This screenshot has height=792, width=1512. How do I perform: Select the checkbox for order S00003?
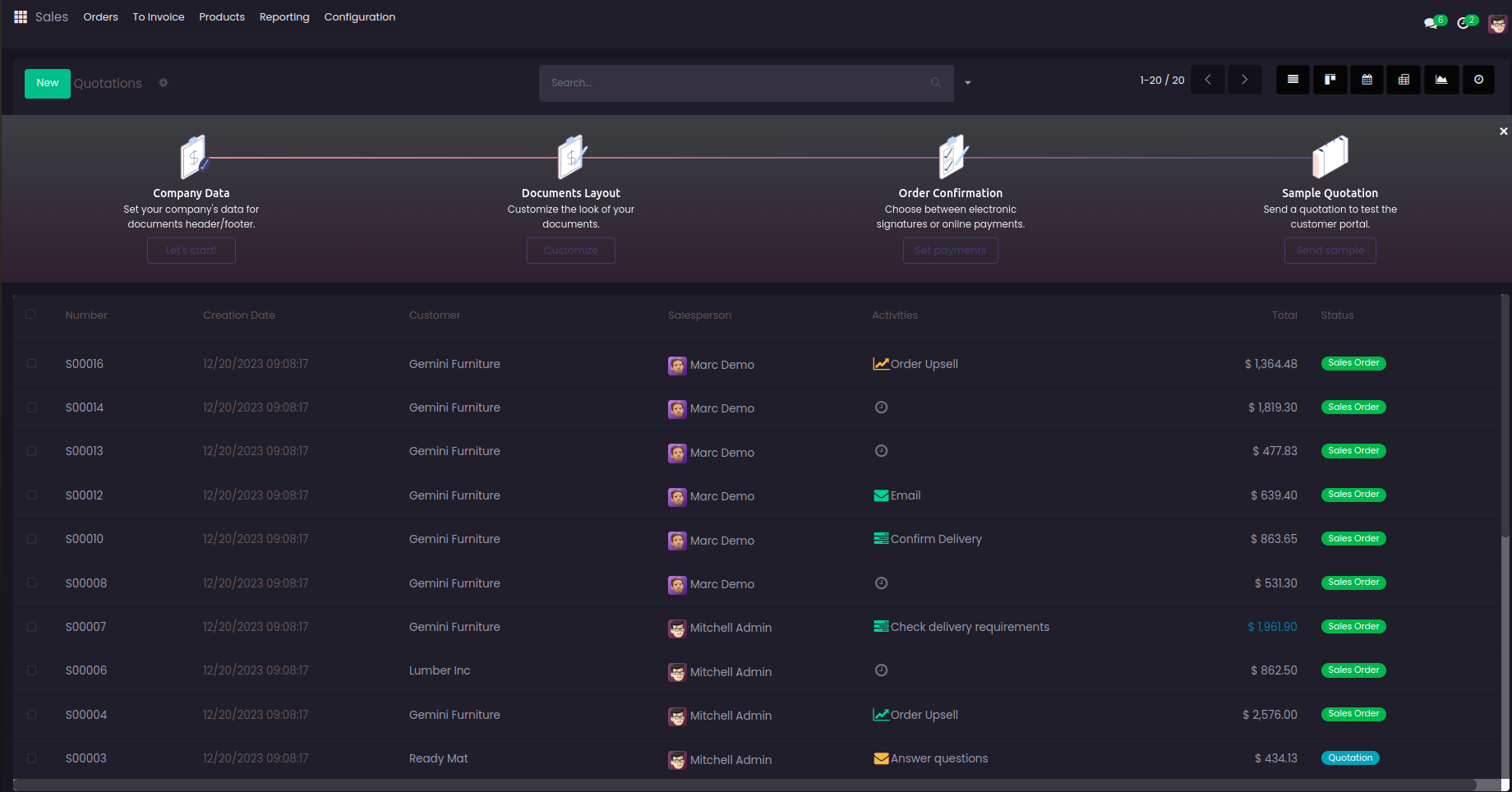point(31,758)
